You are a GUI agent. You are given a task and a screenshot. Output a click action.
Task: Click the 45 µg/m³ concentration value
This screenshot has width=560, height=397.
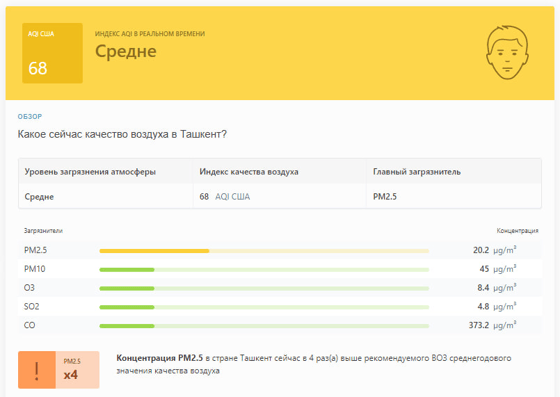point(498,269)
